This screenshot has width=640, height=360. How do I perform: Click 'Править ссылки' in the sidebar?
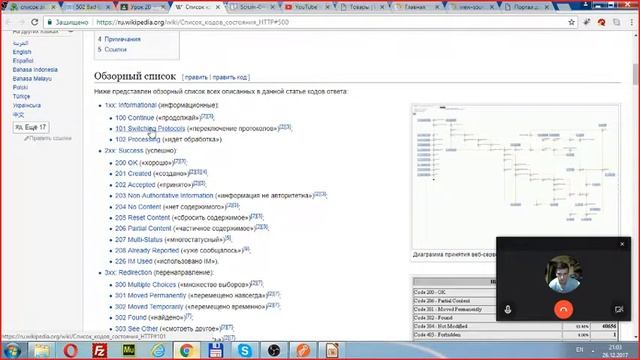click(x=48, y=138)
